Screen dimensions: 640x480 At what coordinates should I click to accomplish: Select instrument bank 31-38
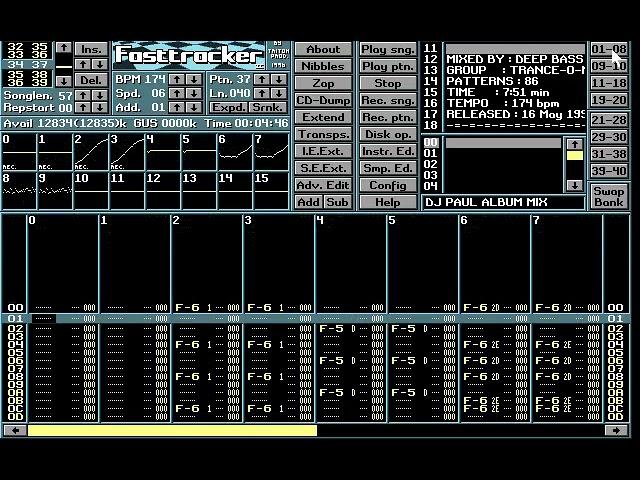pos(609,154)
